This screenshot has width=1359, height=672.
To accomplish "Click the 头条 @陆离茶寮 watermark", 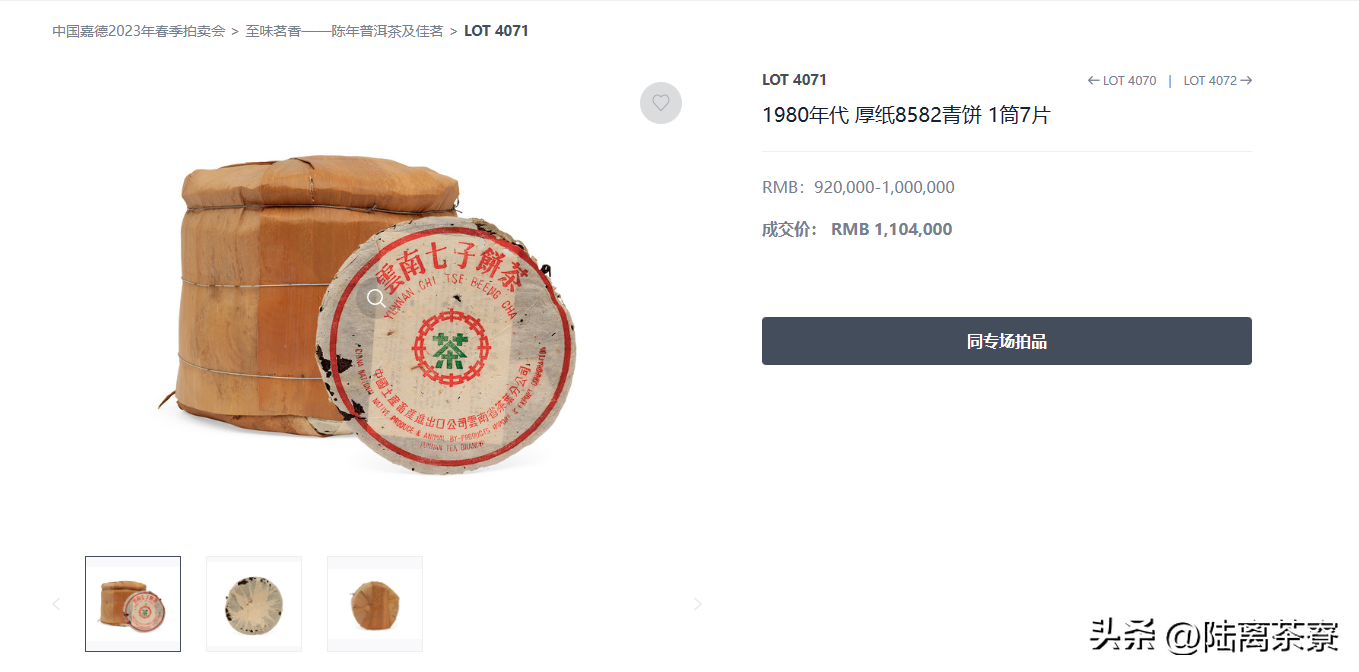I will click(1214, 634).
